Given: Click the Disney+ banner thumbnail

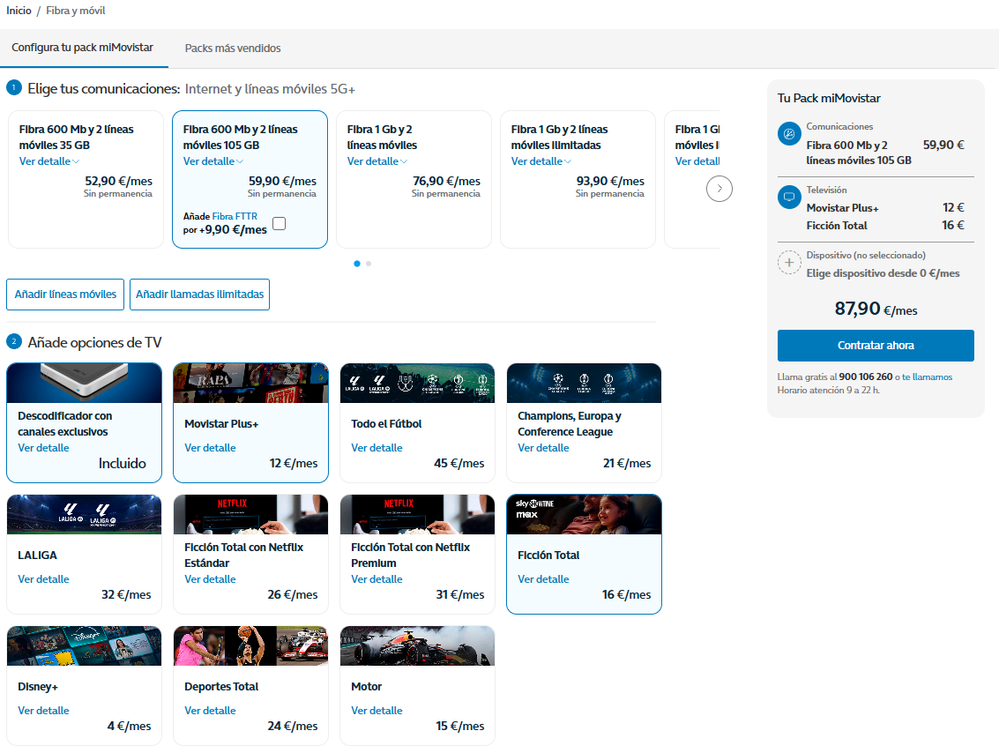Looking at the screenshot, I should (x=84, y=646).
